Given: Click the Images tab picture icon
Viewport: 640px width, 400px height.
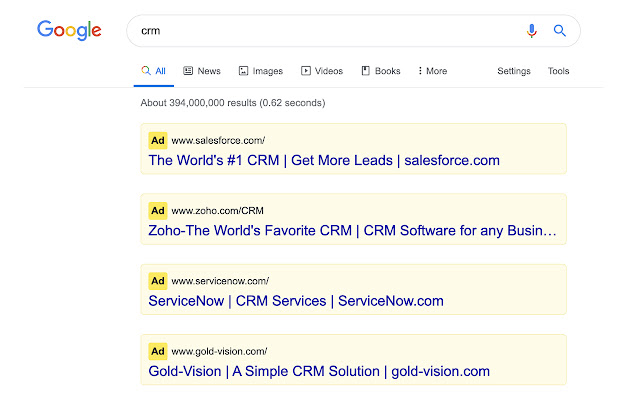Looking at the screenshot, I should (x=243, y=71).
